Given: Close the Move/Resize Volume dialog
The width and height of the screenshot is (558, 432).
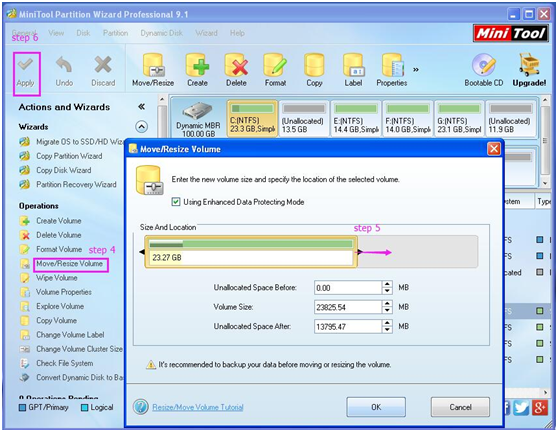Looking at the screenshot, I should click(494, 149).
